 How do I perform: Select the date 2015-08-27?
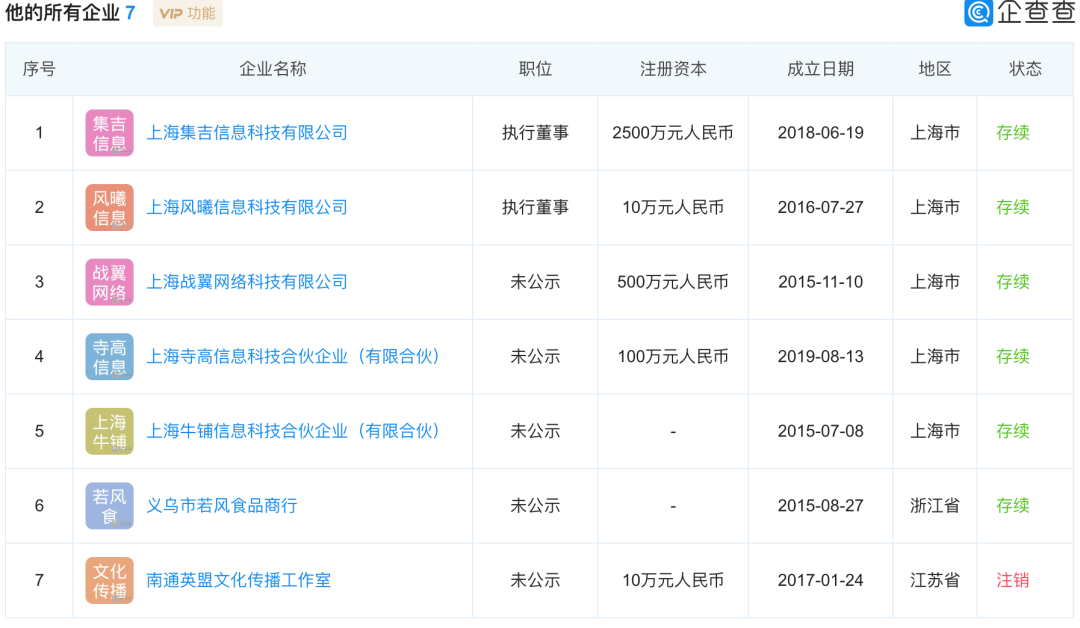(x=820, y=506)
